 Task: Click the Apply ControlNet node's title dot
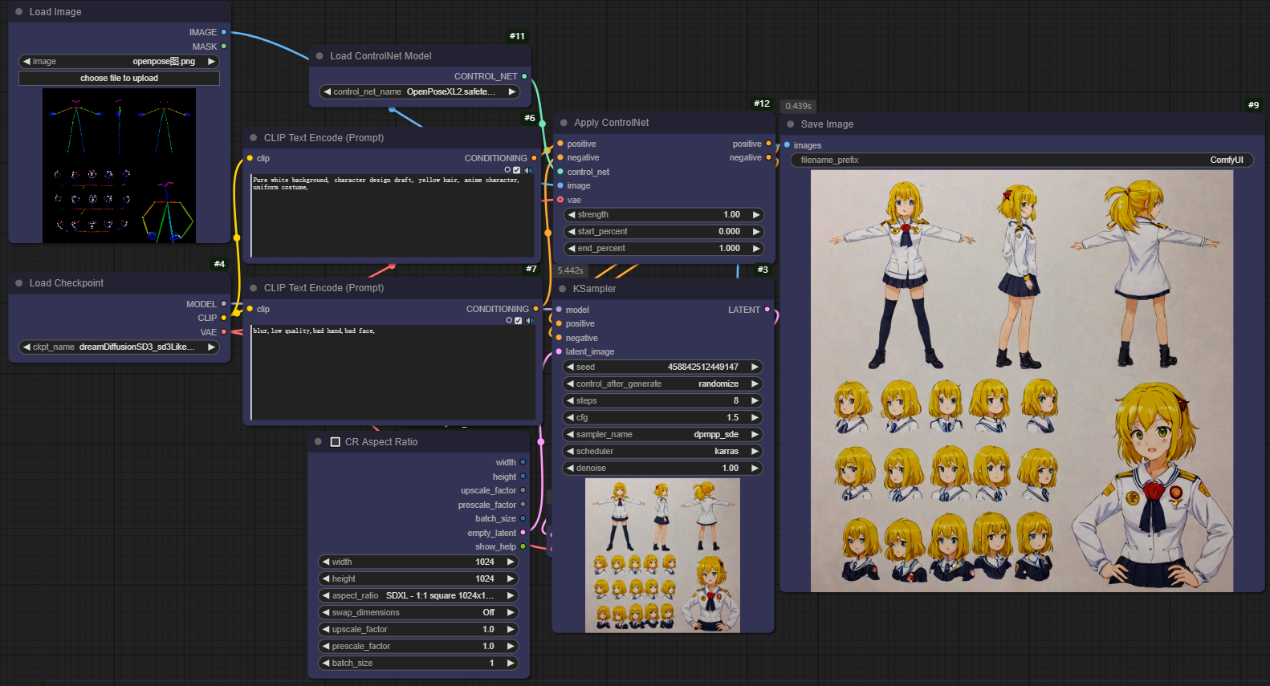(563, 123)
